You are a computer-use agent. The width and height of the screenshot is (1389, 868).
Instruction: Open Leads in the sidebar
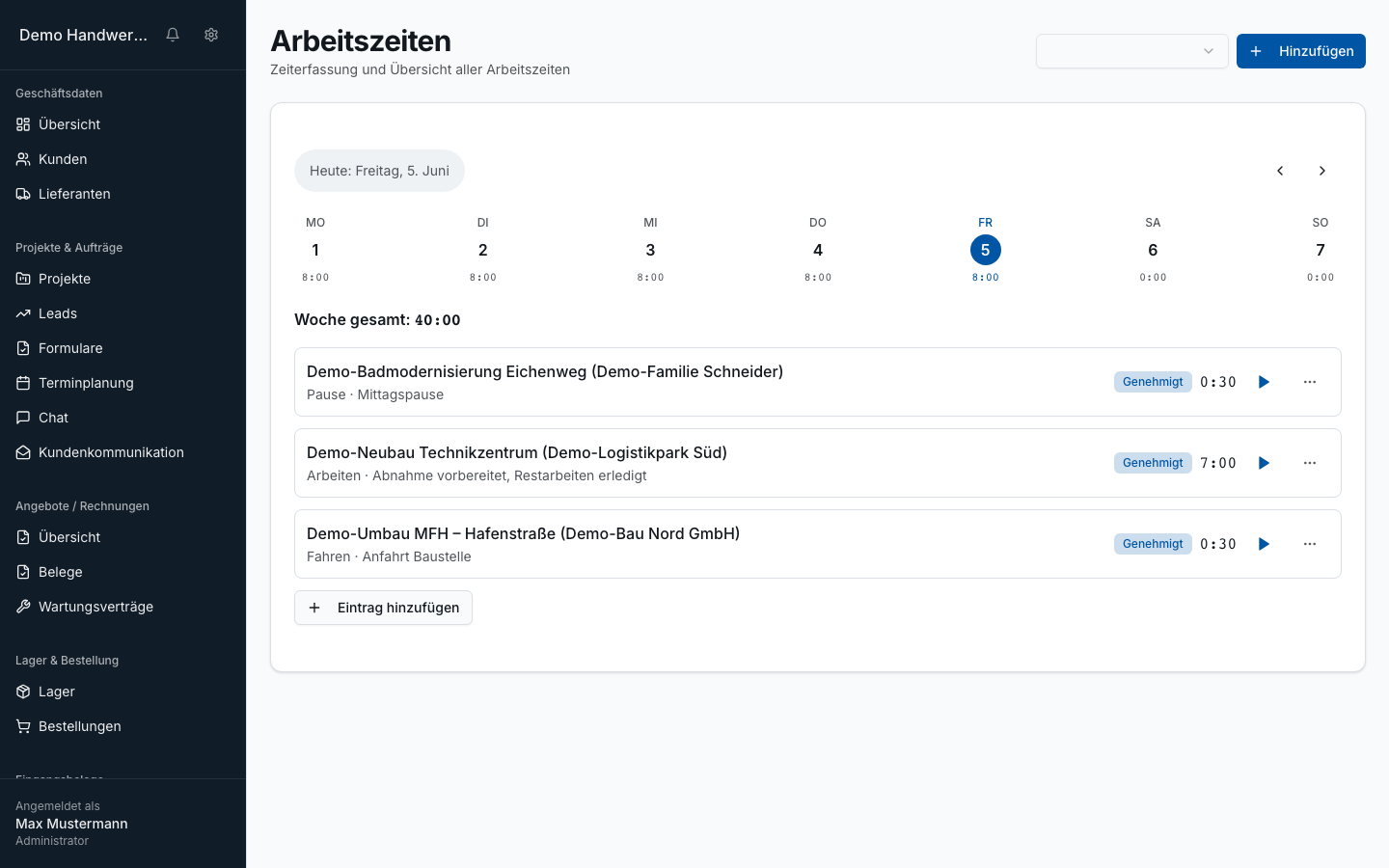click(x=123, y=313)
